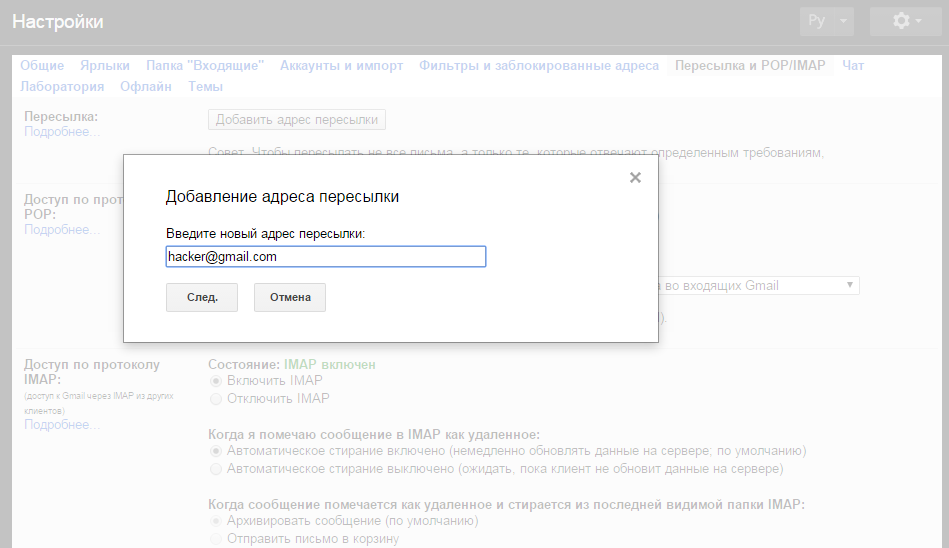949x548 pixels.
Task: Open Подробнее link under POP access
Action: point(62,229)
